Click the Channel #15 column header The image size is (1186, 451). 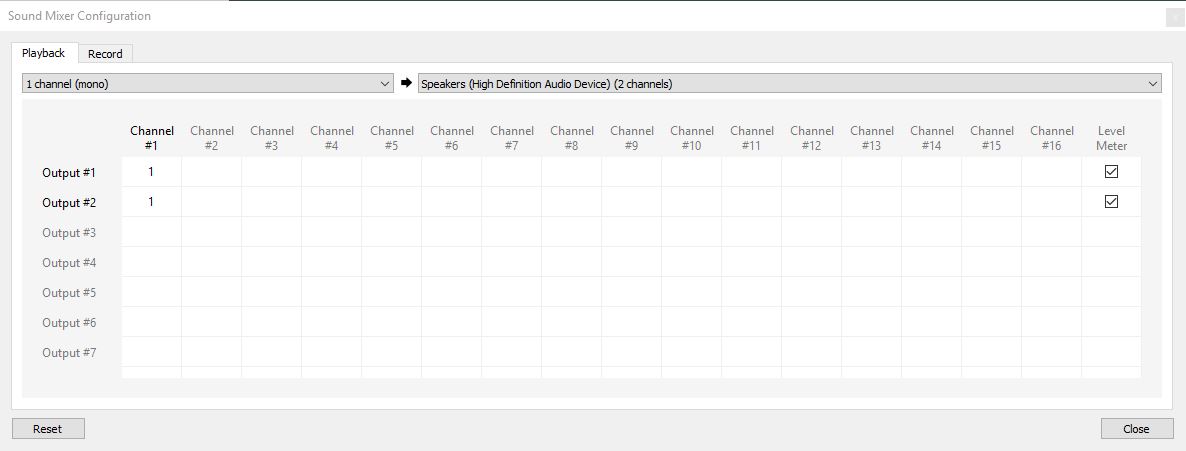992,138
